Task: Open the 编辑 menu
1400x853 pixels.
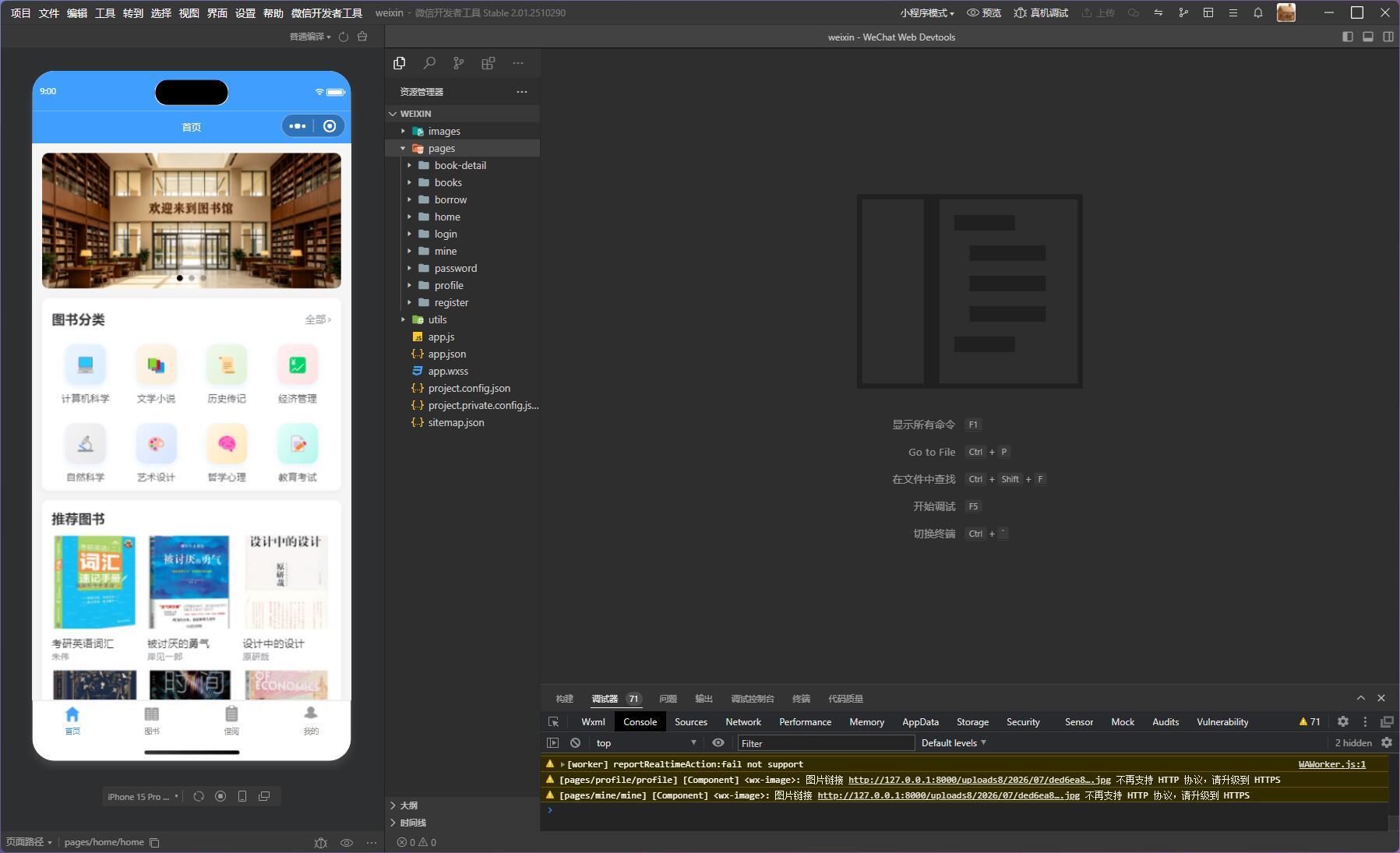Action: point(77,12)
